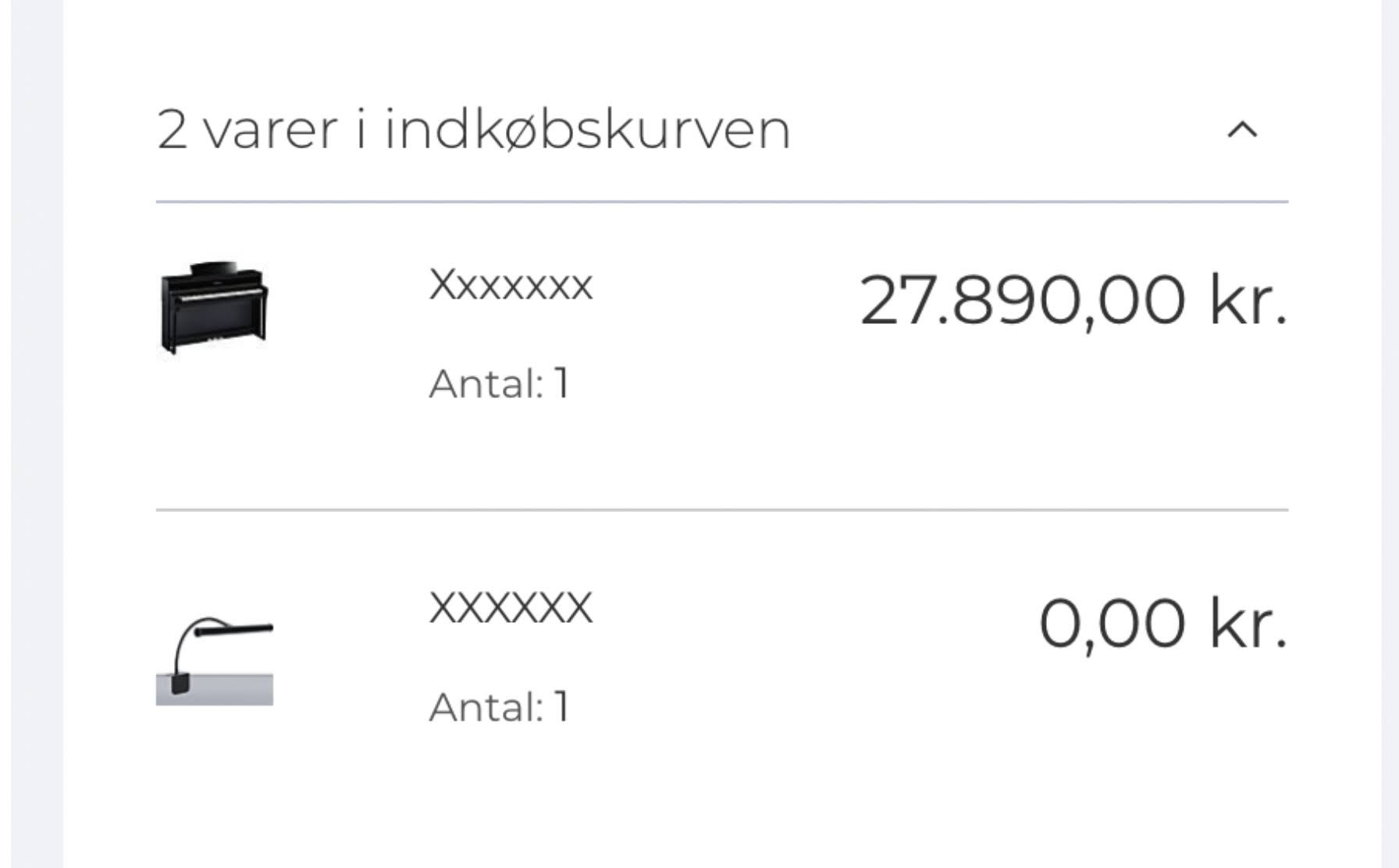Click the 0,00 kr. price
Viewport: 1399px width, 868px height.
[x=1162, y=624]
